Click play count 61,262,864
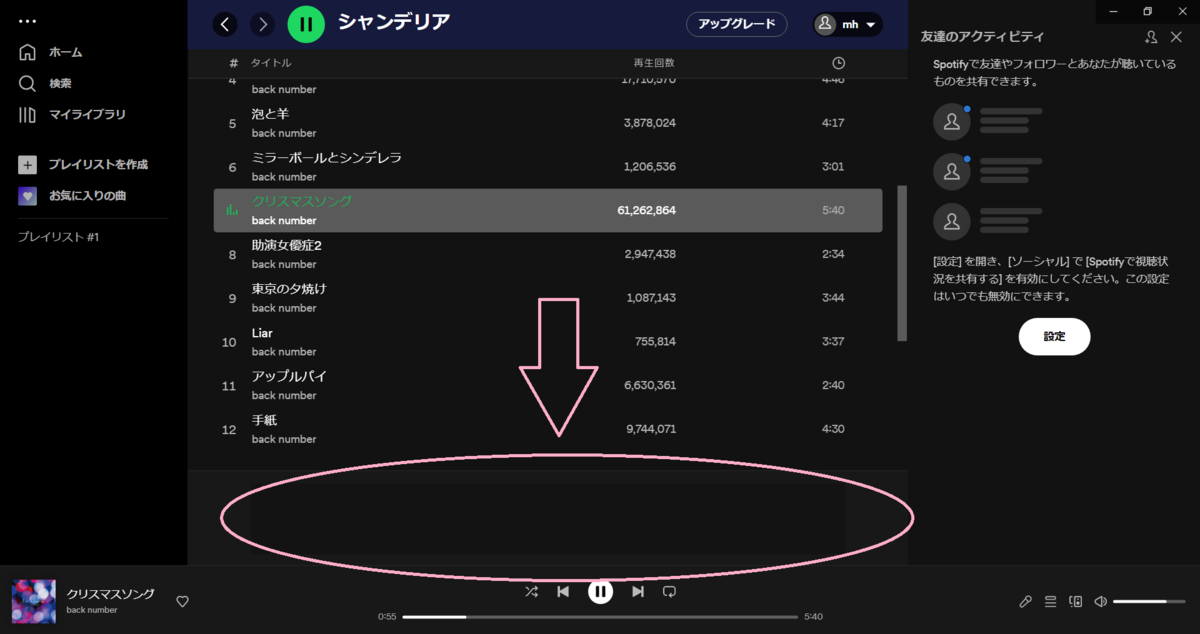Screen dimensions: 1200x634 647,211
